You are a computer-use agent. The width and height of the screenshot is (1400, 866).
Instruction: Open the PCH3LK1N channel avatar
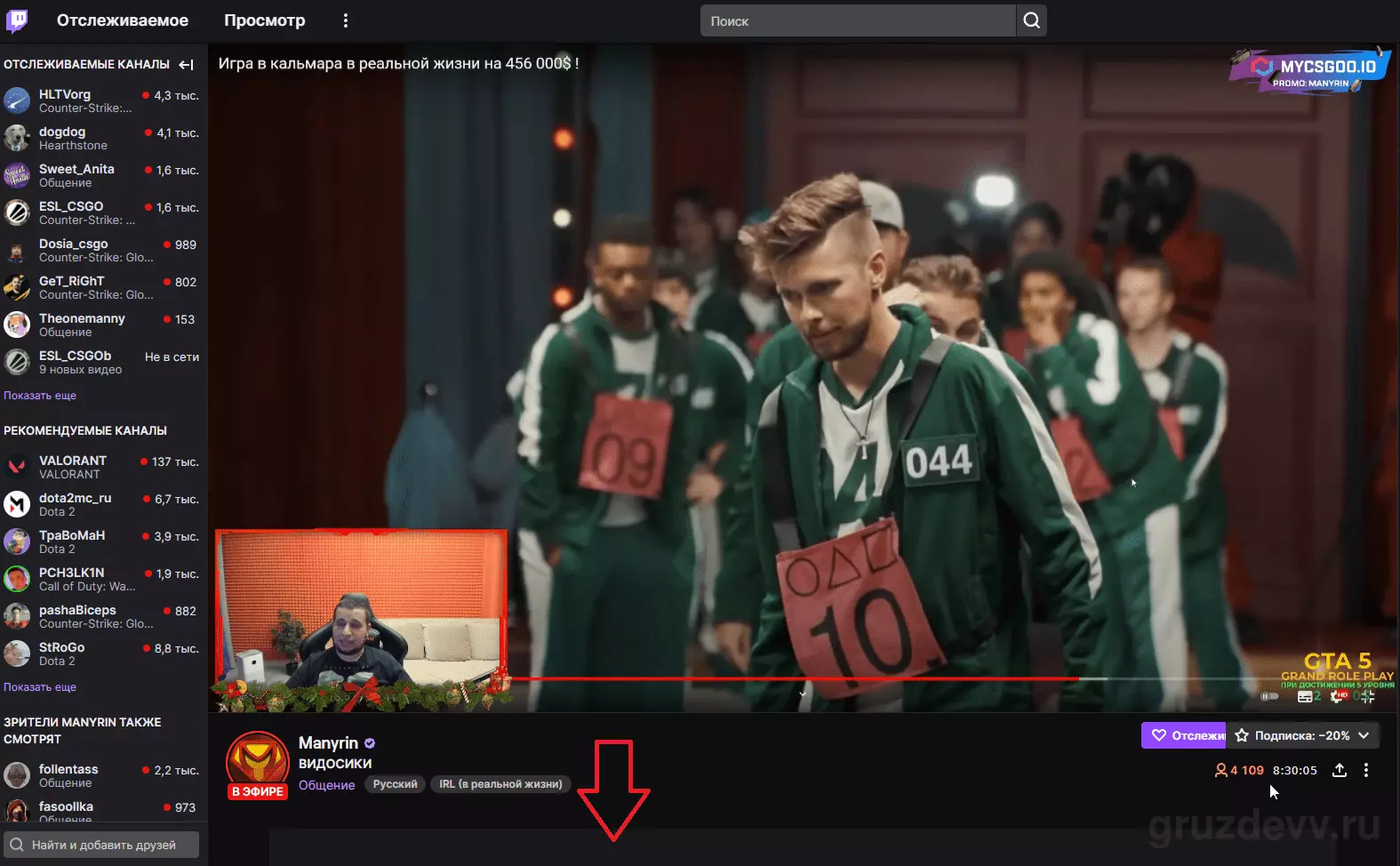17,579
